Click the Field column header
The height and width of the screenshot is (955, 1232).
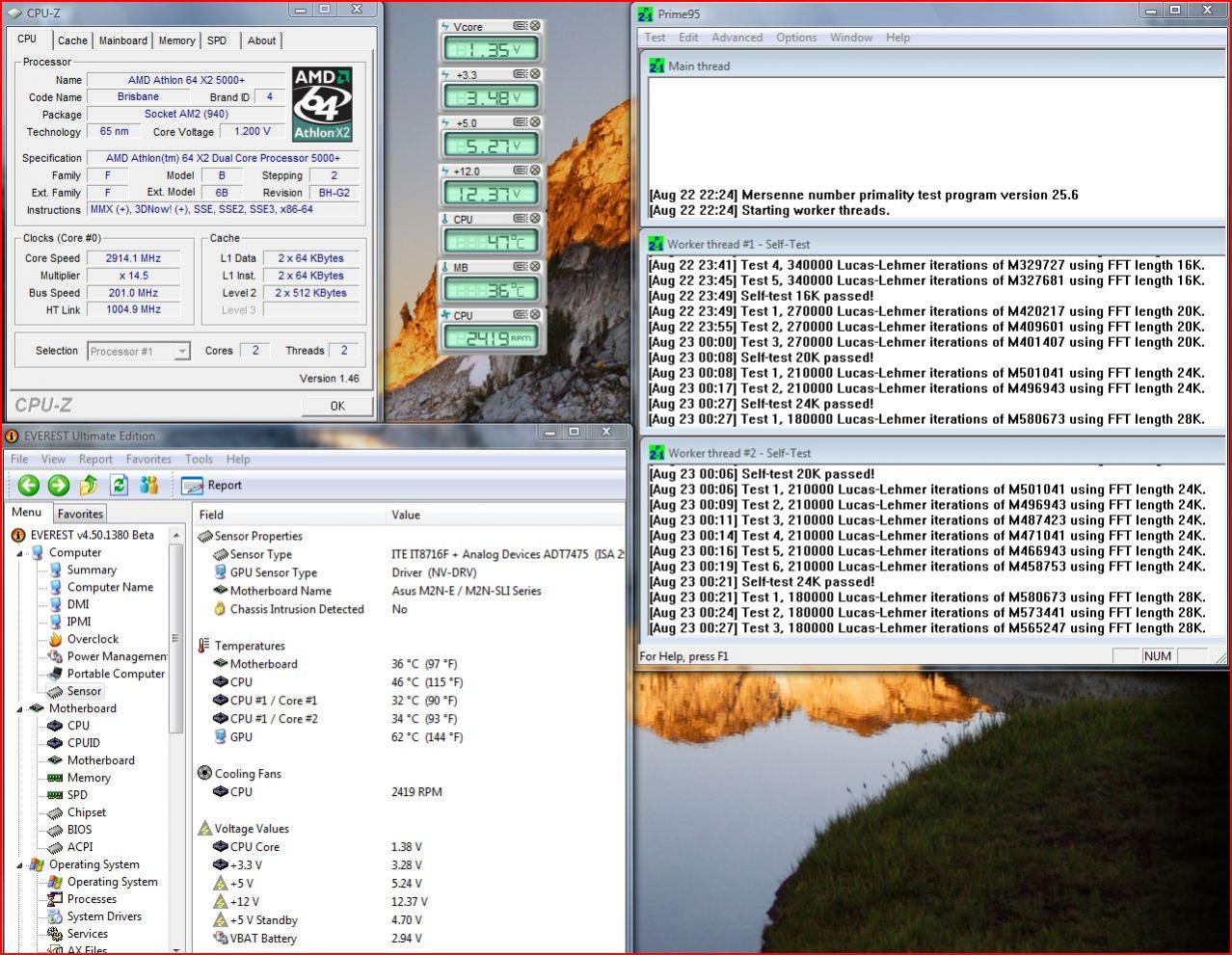[x=289, y=515]
